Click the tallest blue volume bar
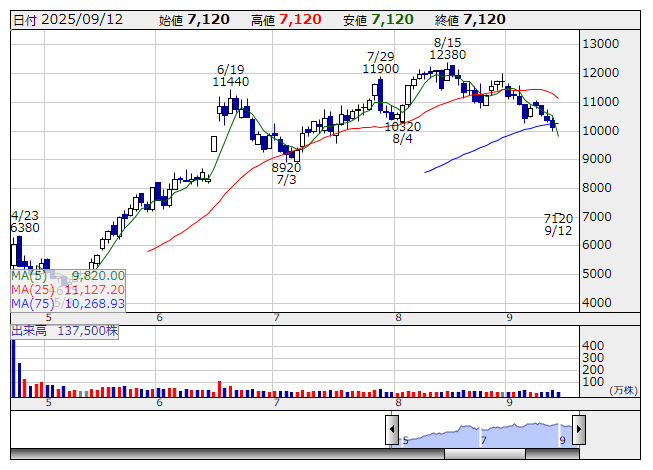Screen dimensions: 653x470 (x=14, y=368)
